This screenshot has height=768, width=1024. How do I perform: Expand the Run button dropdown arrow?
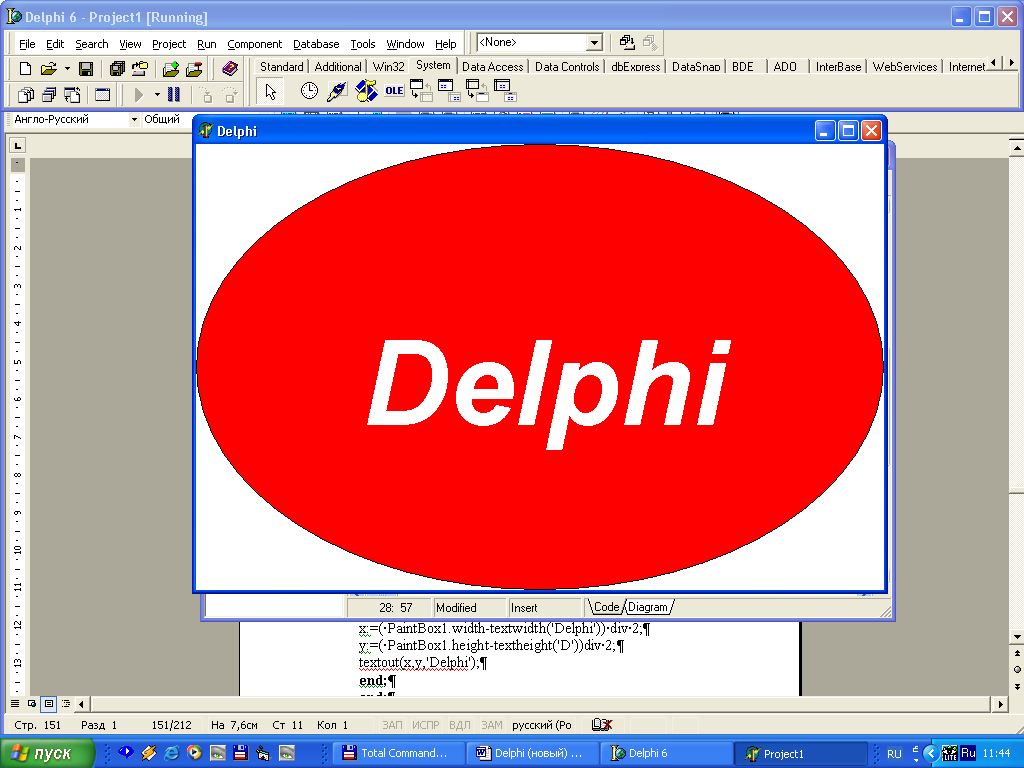click(157, 95)
